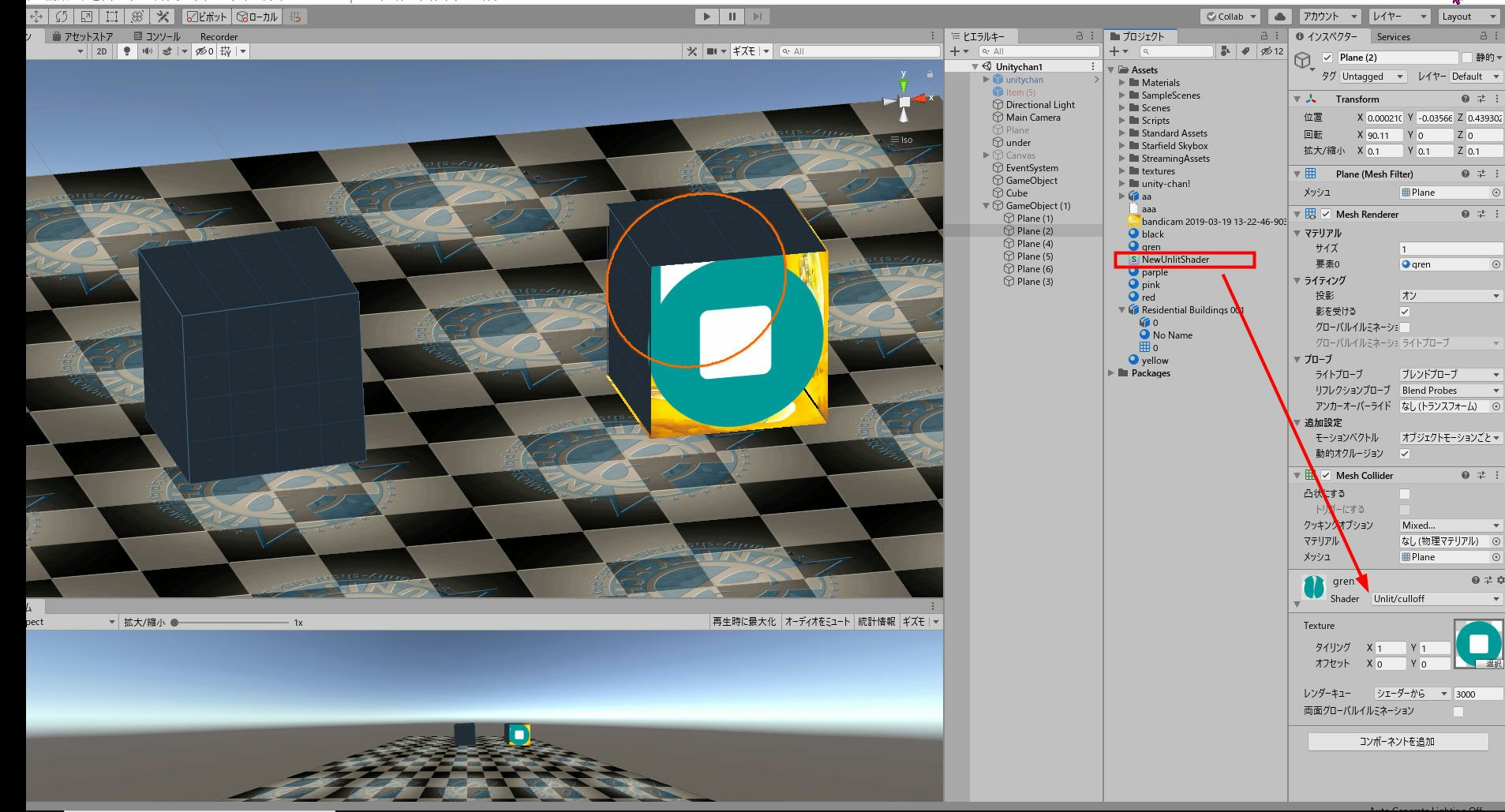Open the コンソール (Console) tab

point(157,37)
